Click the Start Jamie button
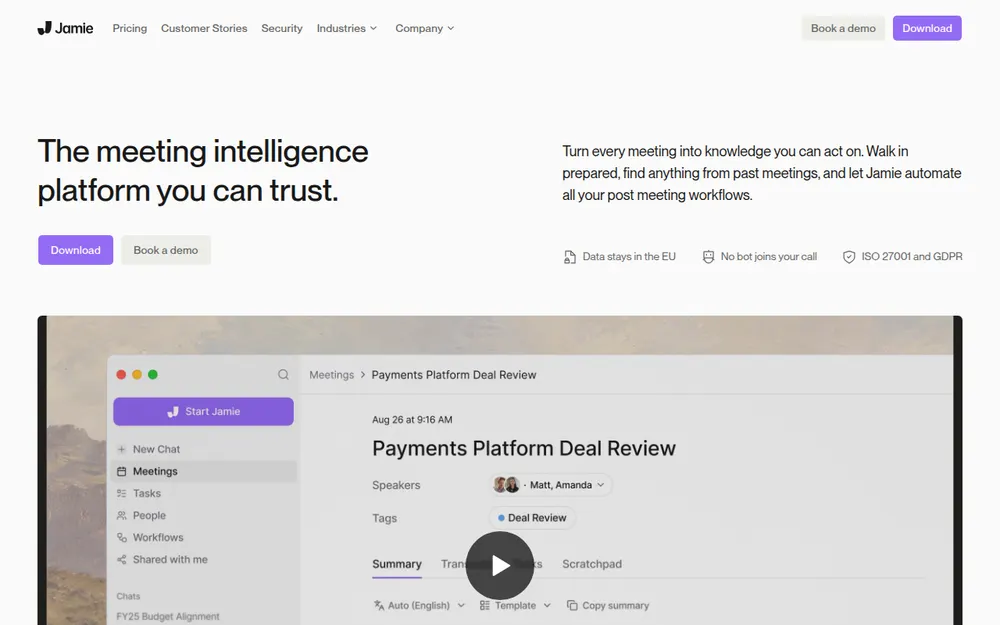Viewport: 1000px width, 625px height. (203, 411)
